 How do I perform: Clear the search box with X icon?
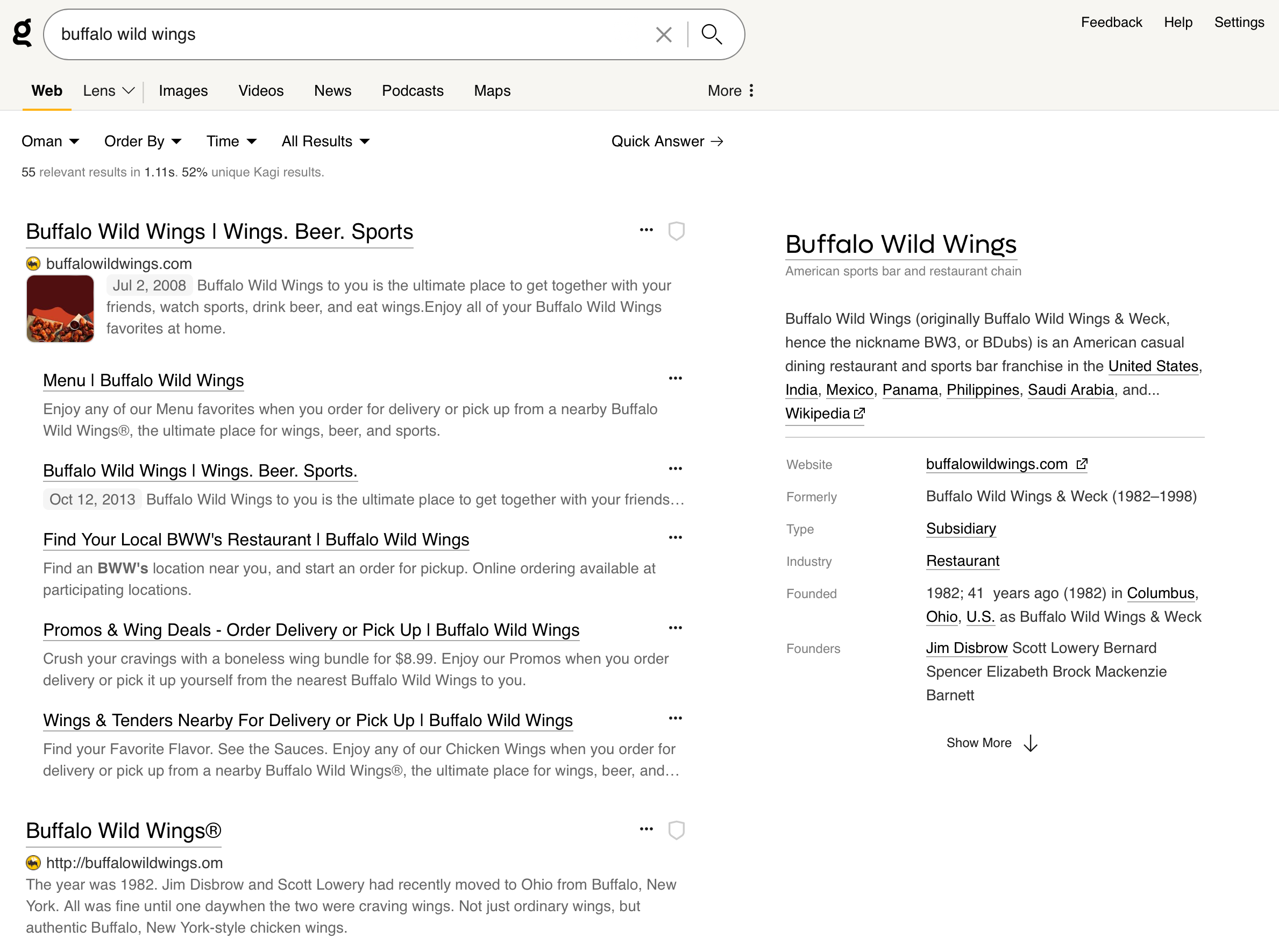[x=664, y=34]
